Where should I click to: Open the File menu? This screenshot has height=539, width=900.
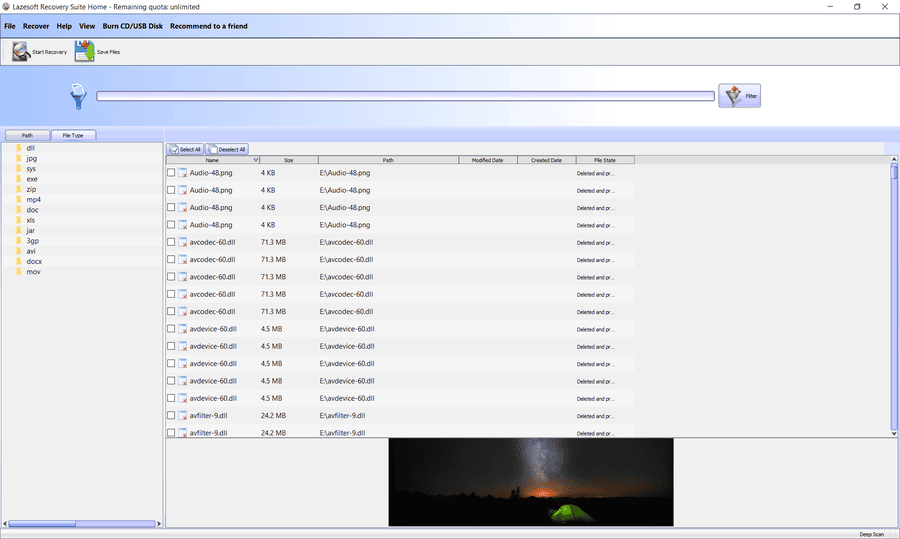coord(10,26)
